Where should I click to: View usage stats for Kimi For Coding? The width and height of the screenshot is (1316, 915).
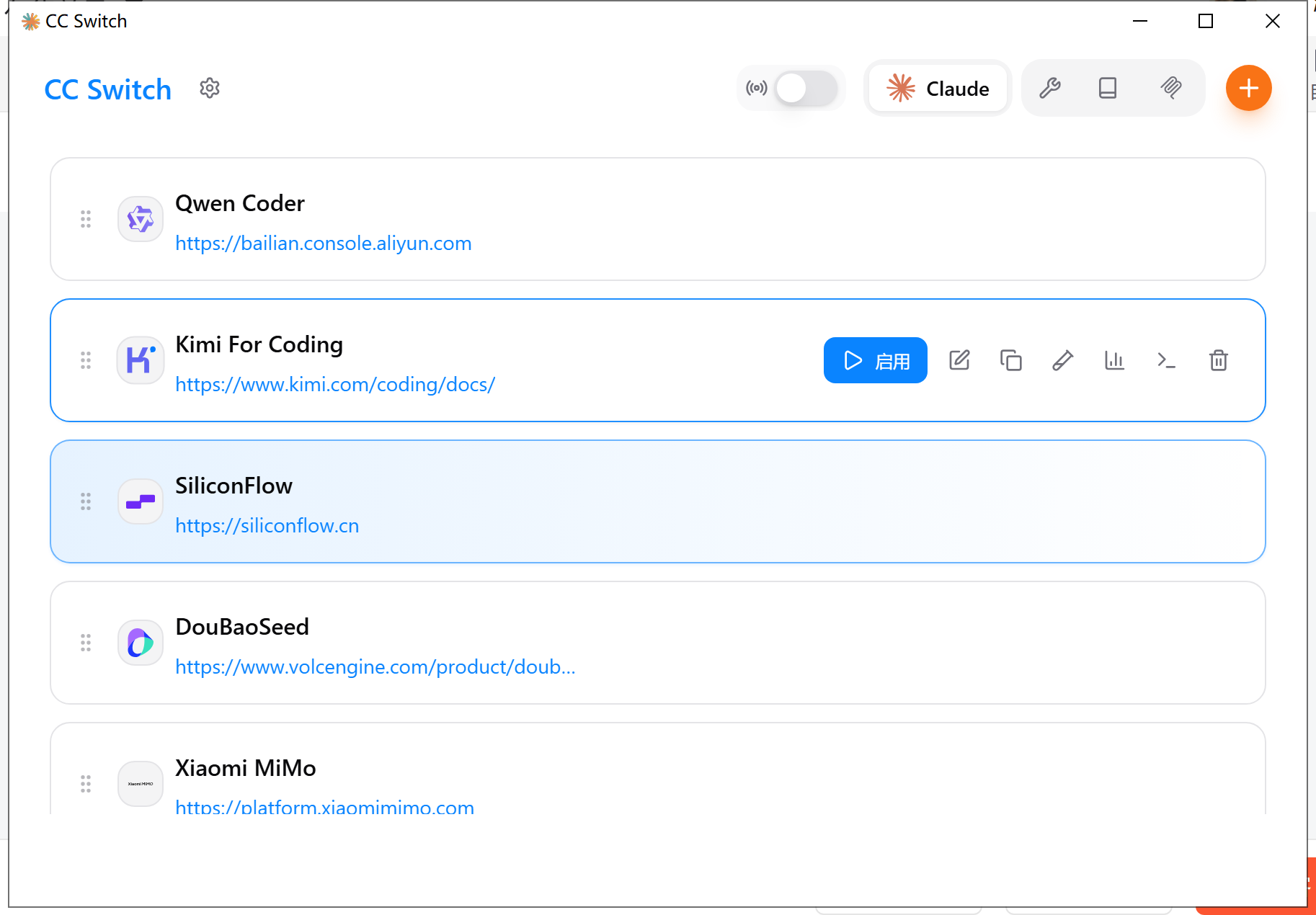1115,360
